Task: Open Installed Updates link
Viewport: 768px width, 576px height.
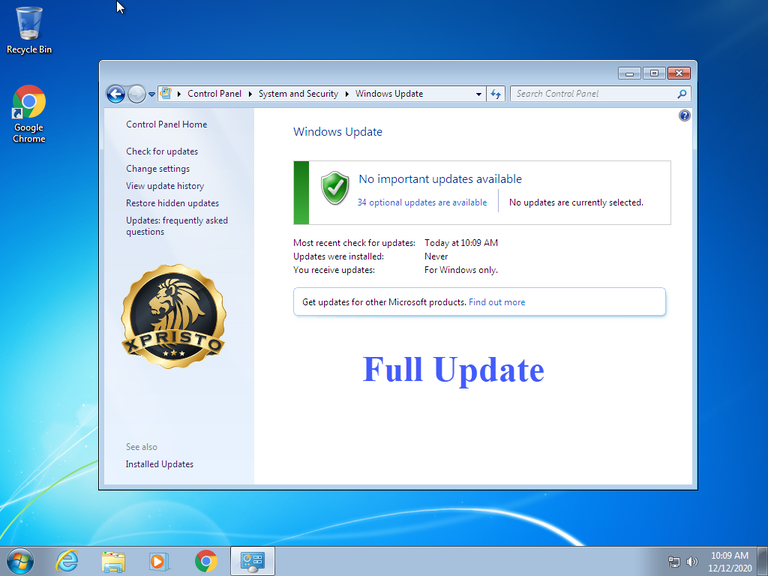Action: tap(159, 464)
